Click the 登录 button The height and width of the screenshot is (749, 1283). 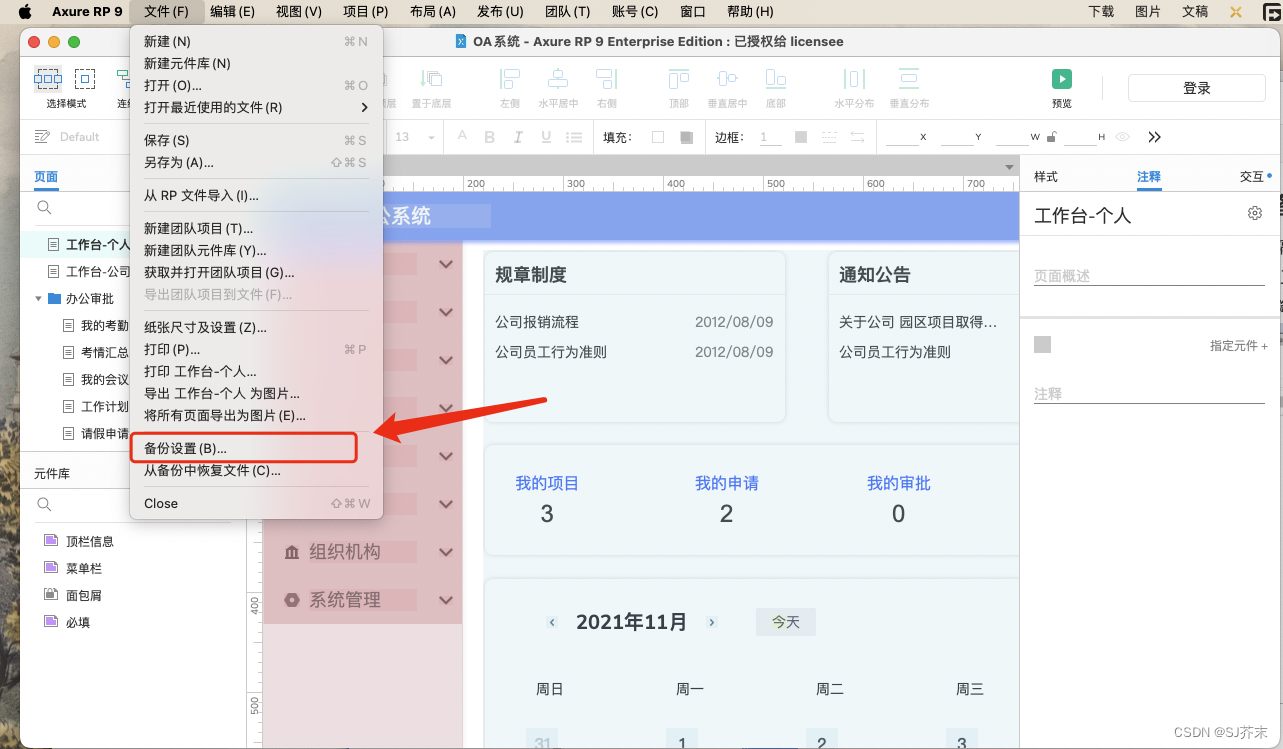click(x=1197, y=88)
